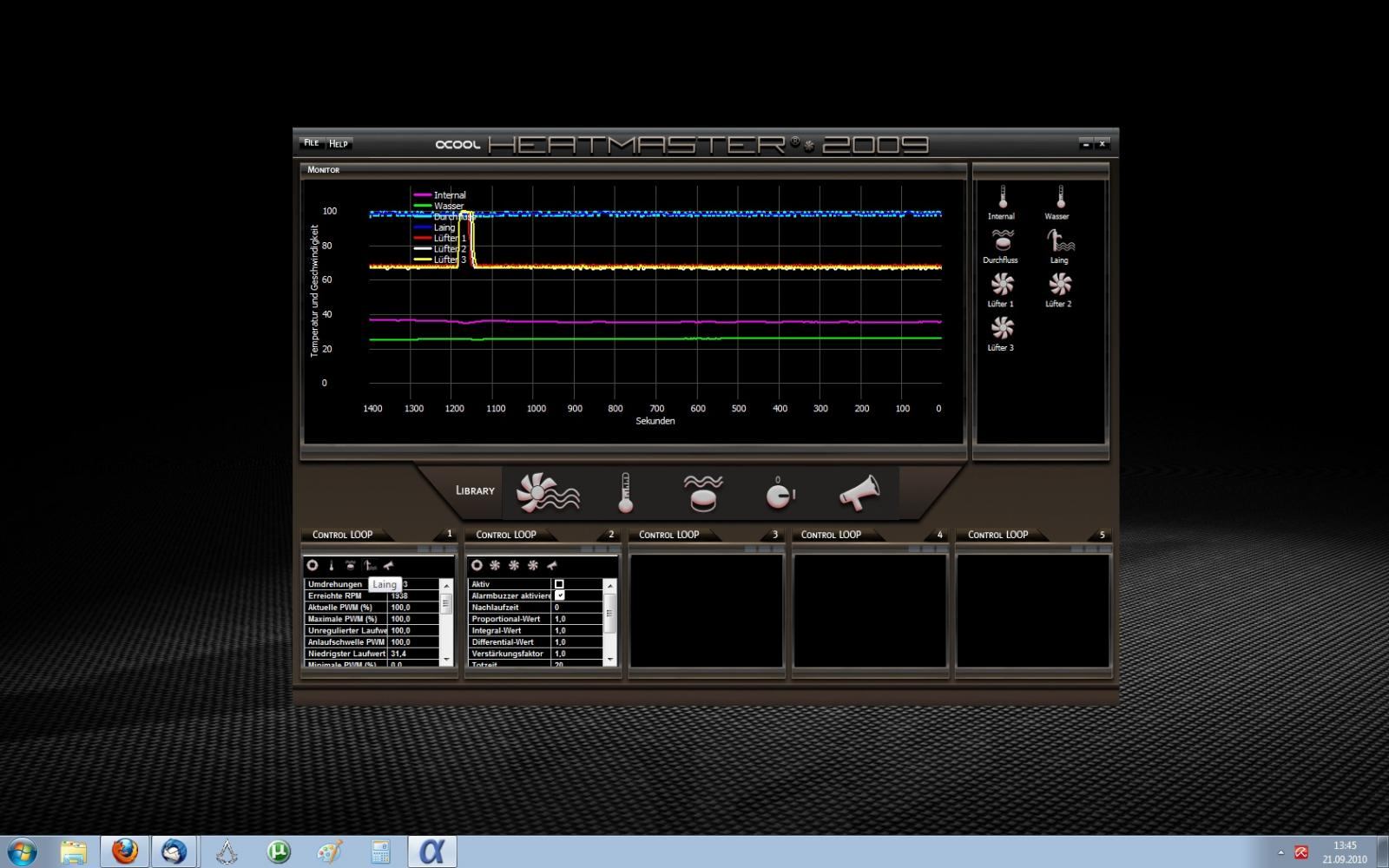Select the Lüfter 1 fan icon
The width and height of the screenshot is (1389, 868).
point(1002,285)
